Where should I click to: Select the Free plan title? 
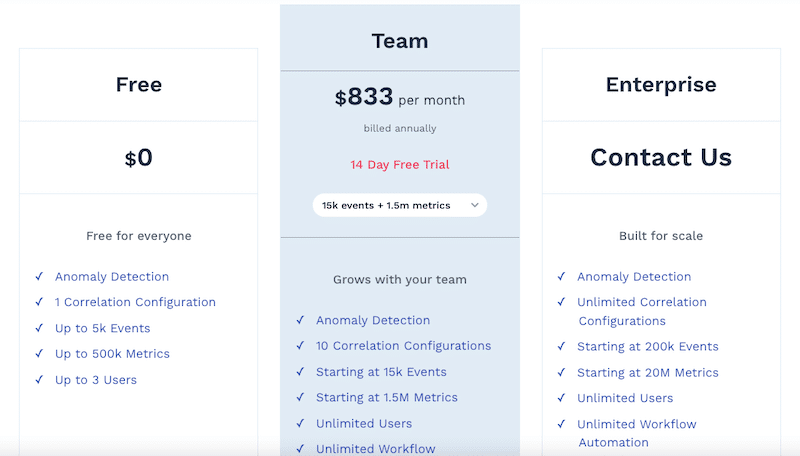[x=138, y=85]
